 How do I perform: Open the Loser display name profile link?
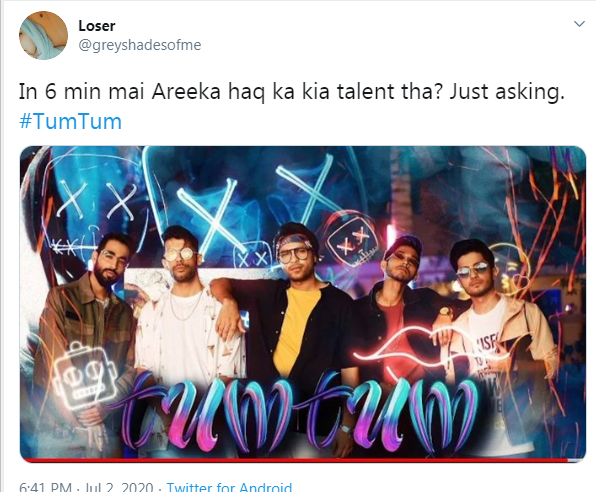coord(97,26)
